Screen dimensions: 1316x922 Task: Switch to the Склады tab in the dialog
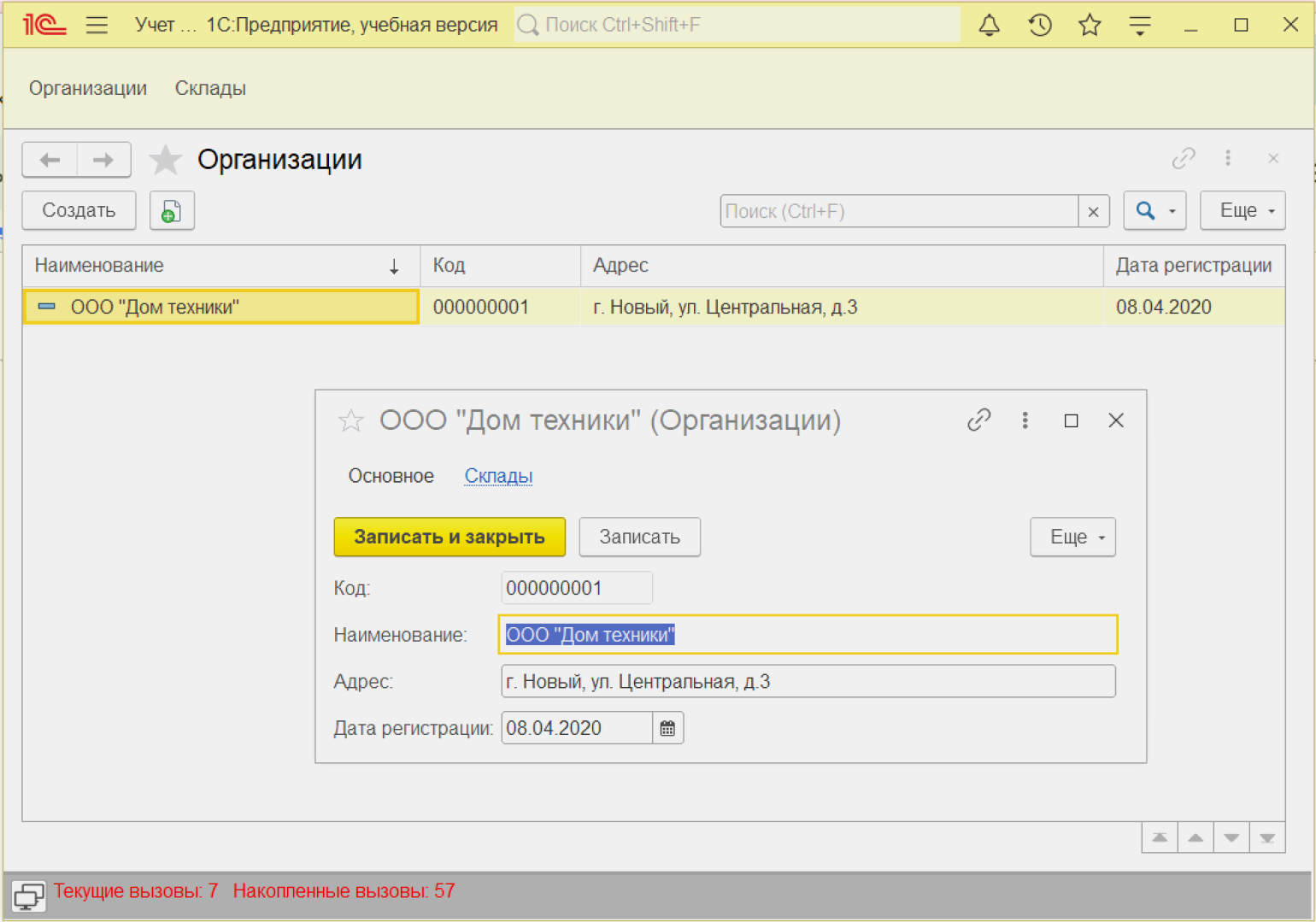[498, 476]
